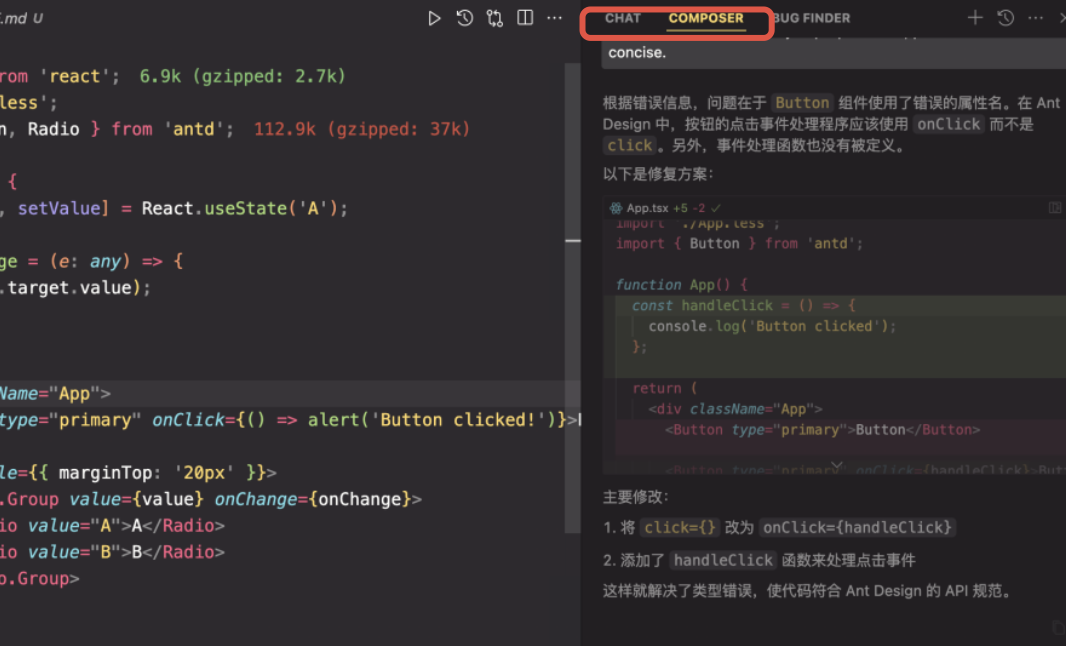Image resolution: width=1066 pixels, height=646 pixels.
Task: Click the white overview marker on editor scrollbar
Action: pyautogui.click(x=572, y=241)
